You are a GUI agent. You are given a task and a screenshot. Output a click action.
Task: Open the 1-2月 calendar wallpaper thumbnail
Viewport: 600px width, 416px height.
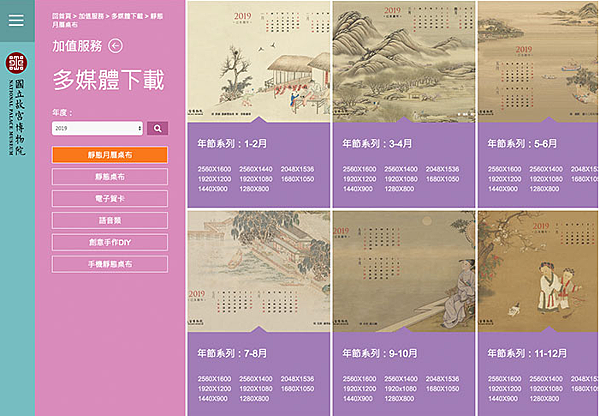tap(258, 62)
